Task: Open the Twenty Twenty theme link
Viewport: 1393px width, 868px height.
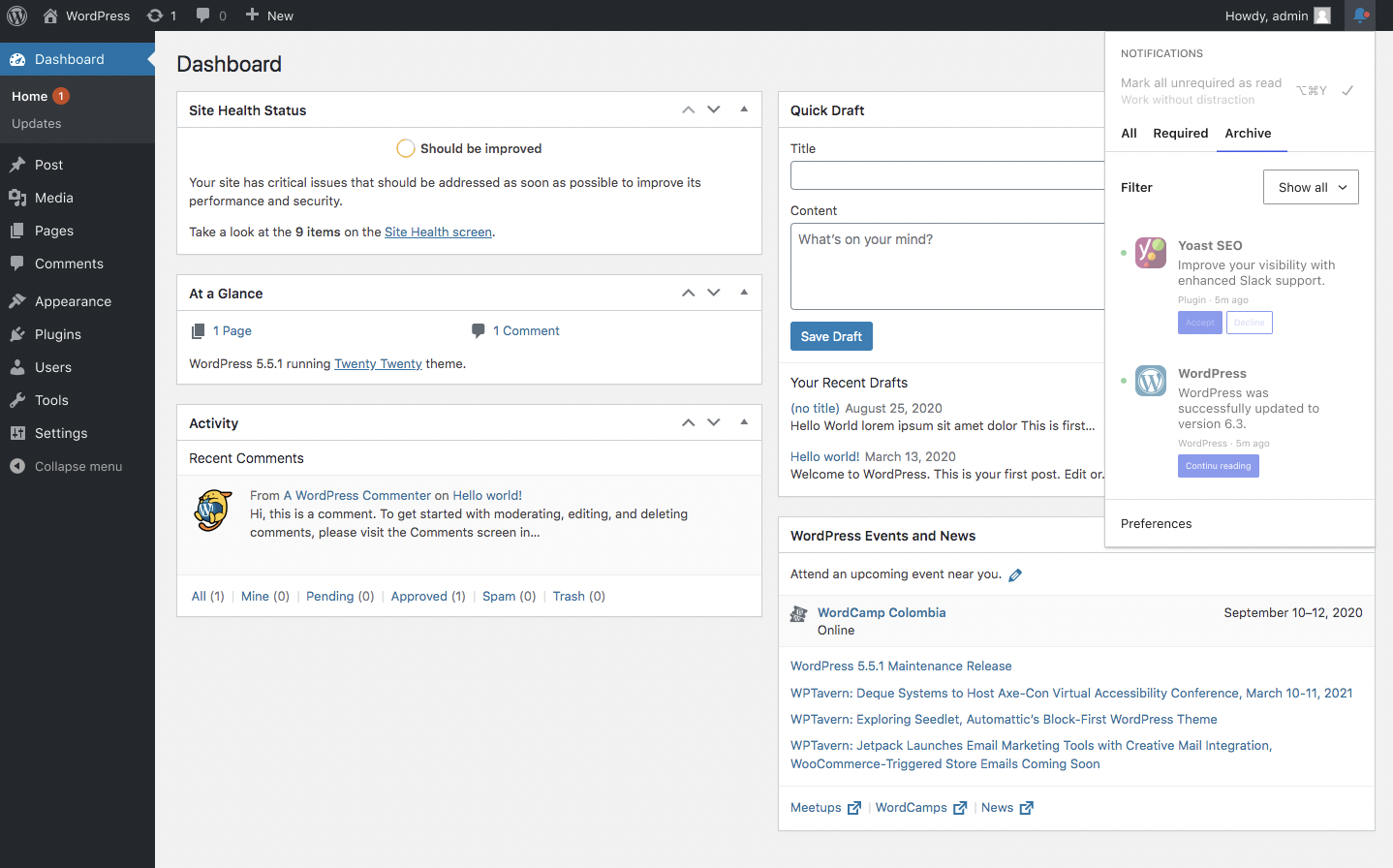Action: point(378,364)
